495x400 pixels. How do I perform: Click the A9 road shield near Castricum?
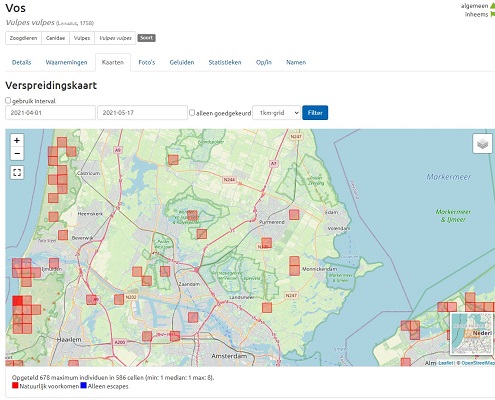pyautogui.click(x=118, y=150)
